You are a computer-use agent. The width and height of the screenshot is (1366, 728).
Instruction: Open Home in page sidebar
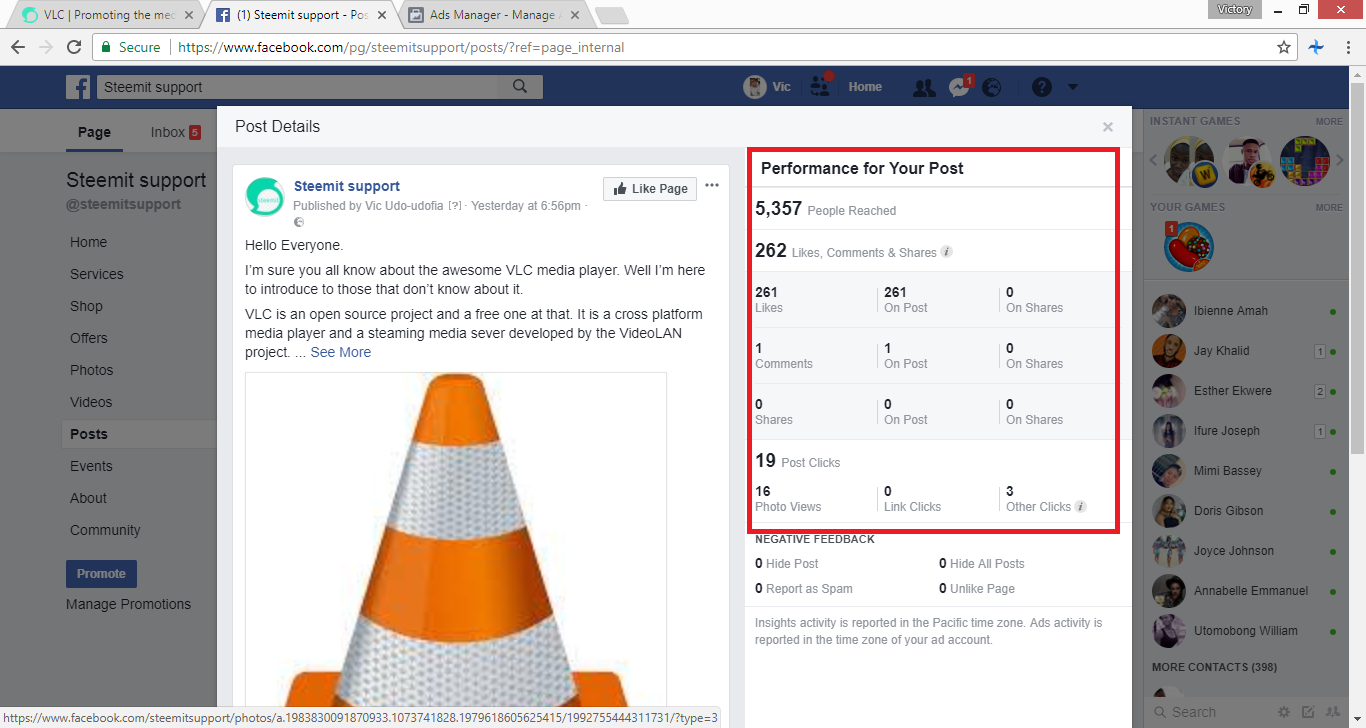click(x=88, y=242)
